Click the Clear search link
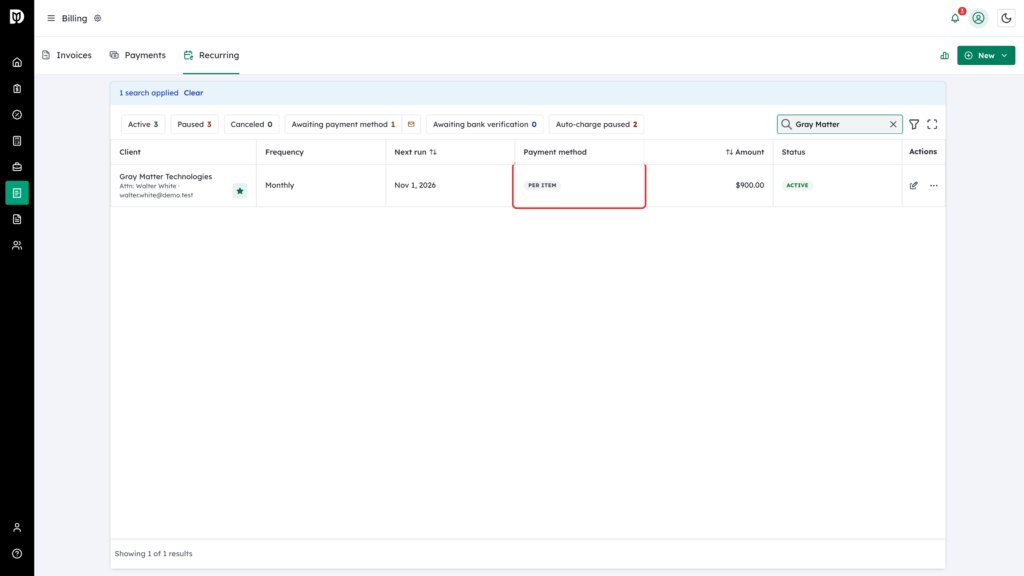This screenshot has width=1024, height=576. point(193,93)
